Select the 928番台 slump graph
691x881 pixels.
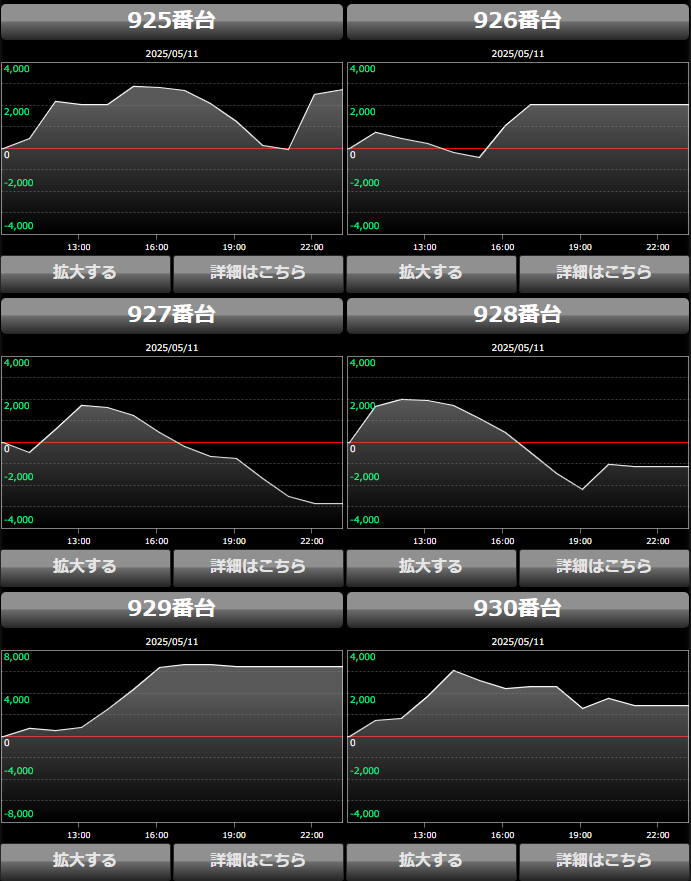(x=518, y=442)
